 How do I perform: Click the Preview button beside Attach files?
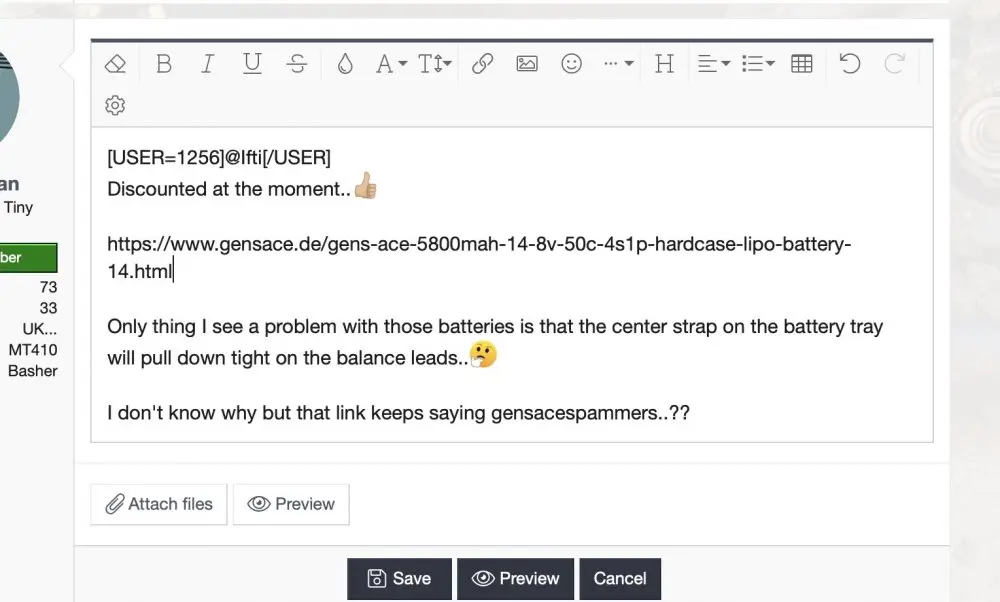pos(291,504)
